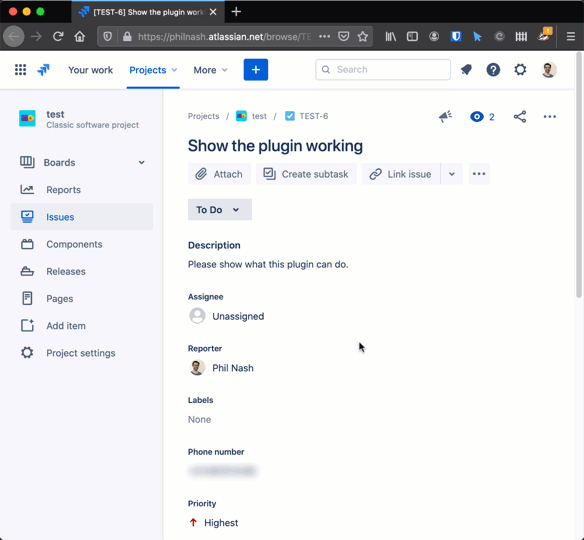Viewport: 584px width, 540px height.
Task: Open Jira settings gear icon
Action: point(520,70)
